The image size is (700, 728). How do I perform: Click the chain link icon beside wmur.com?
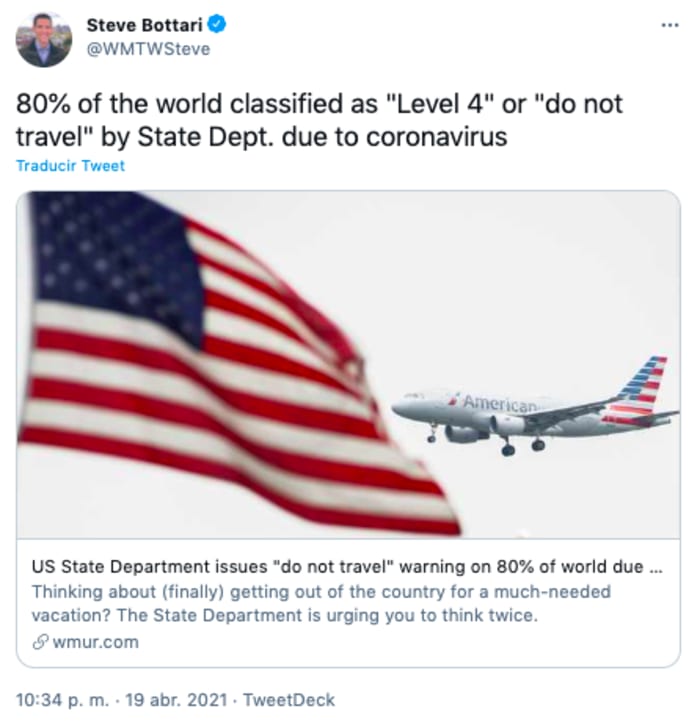tap(39, 641)
